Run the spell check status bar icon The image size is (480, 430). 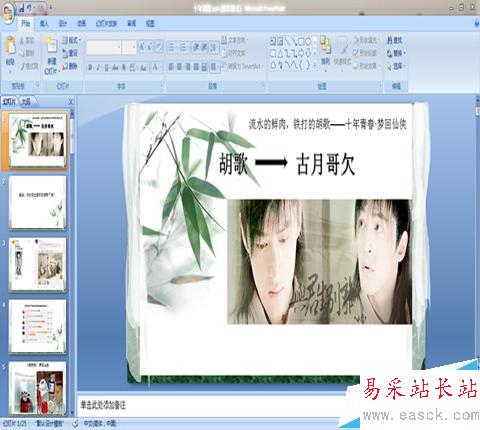[76, 424]
